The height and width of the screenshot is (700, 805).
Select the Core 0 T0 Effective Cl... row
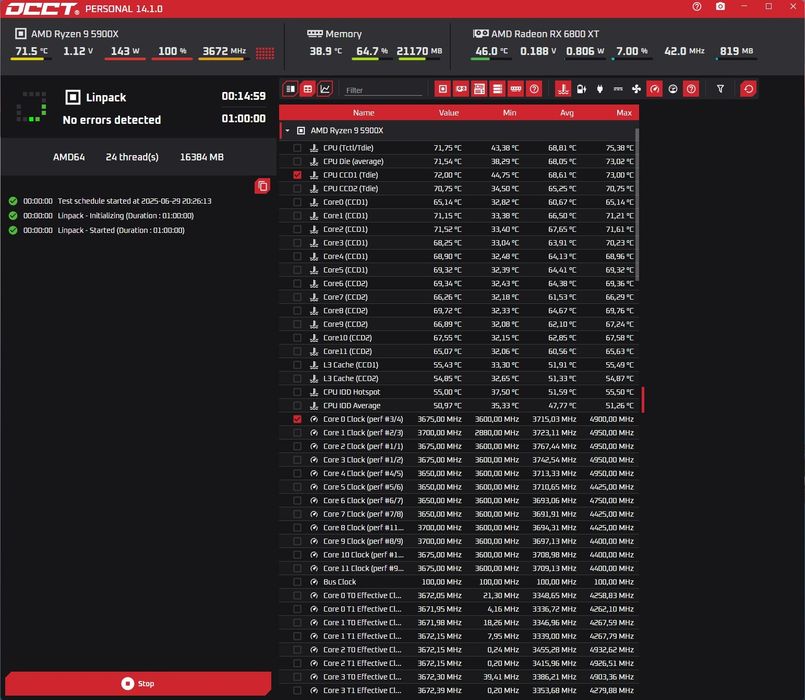[458, 596]
